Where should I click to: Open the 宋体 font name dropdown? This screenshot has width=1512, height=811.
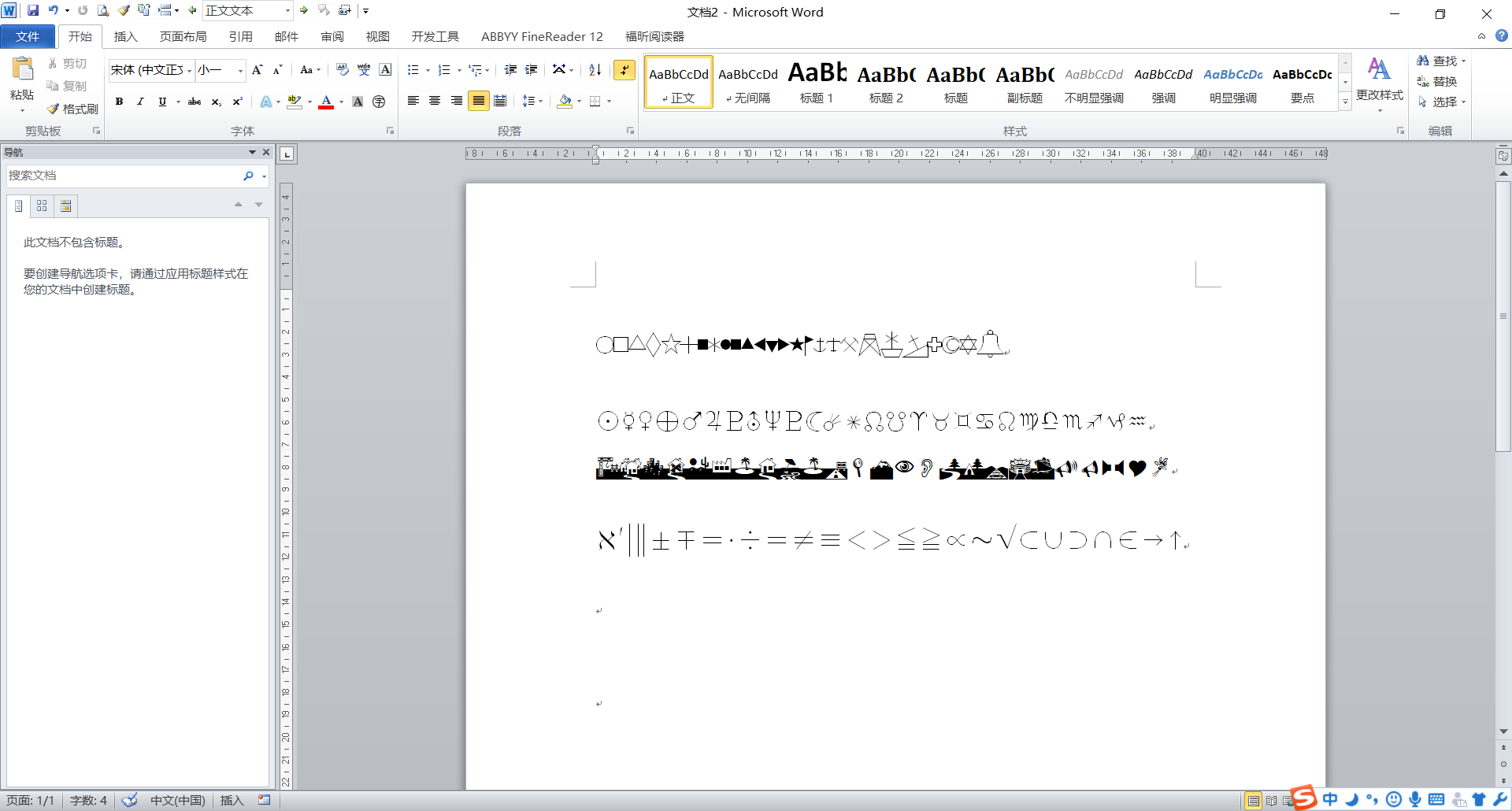point(190,71)
